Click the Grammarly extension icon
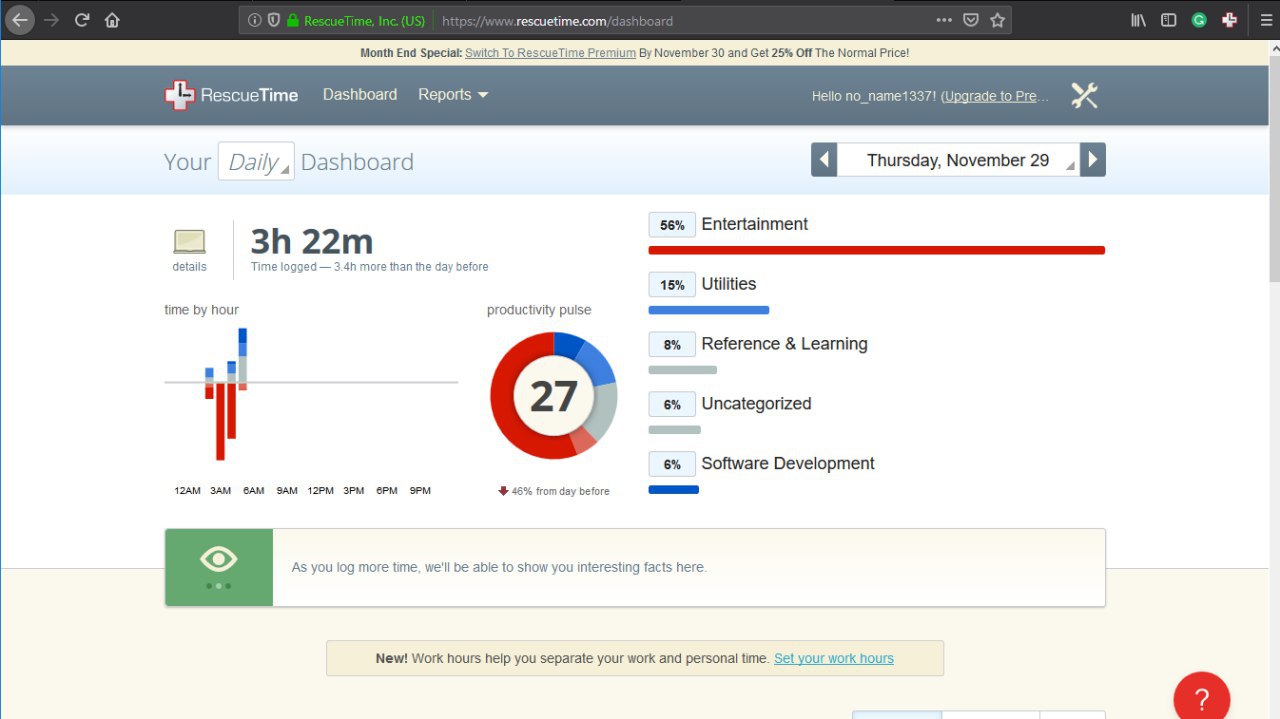This screenshot has height=719, width=1280. click(x=1199, y=20)
